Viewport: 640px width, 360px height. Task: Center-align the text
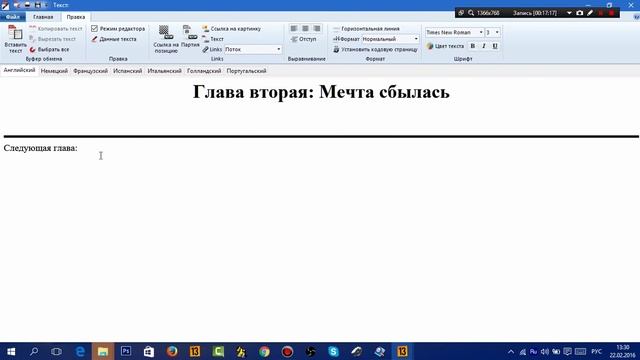pos(305,28)
